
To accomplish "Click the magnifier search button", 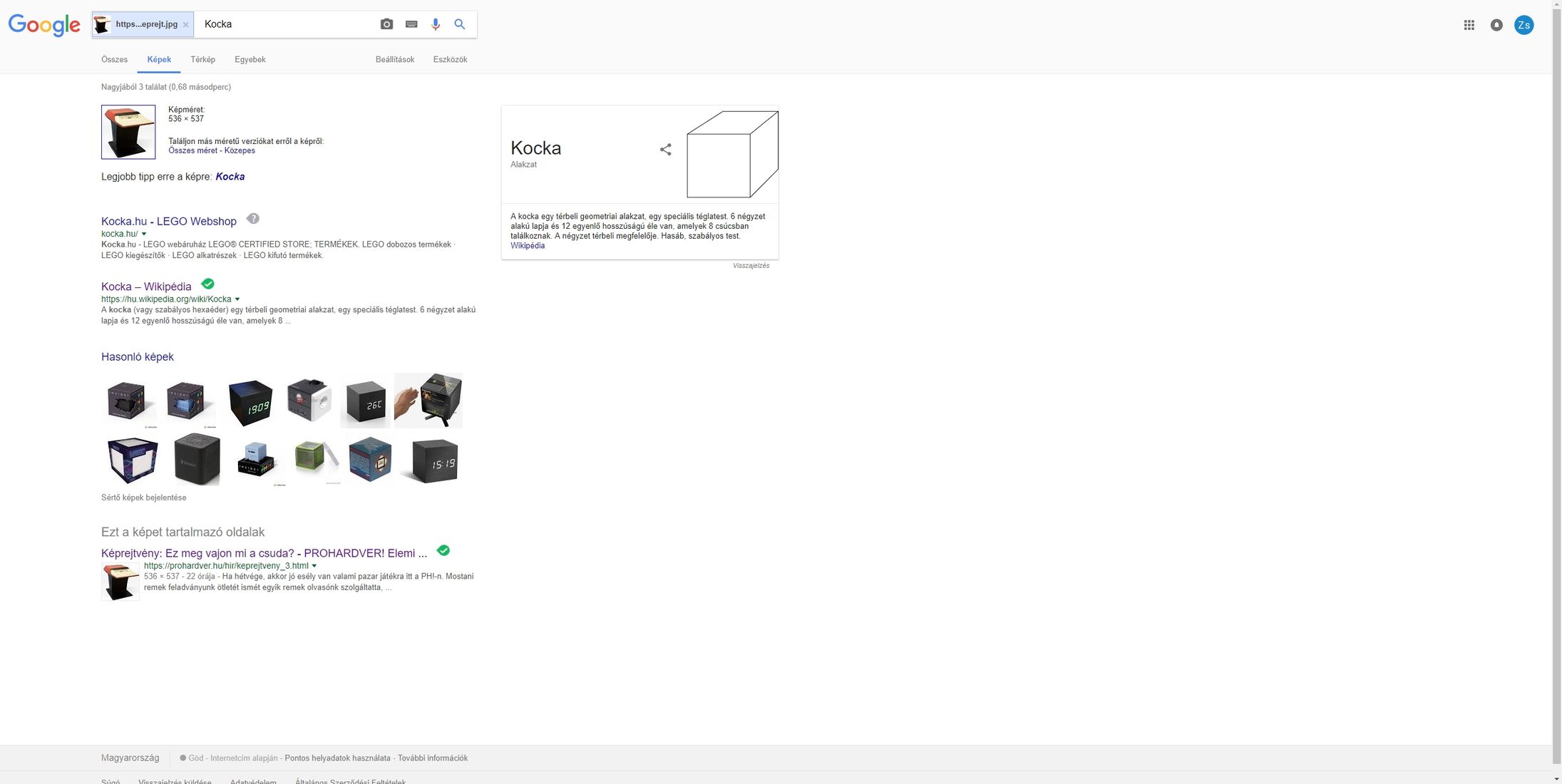I will 460,24.
